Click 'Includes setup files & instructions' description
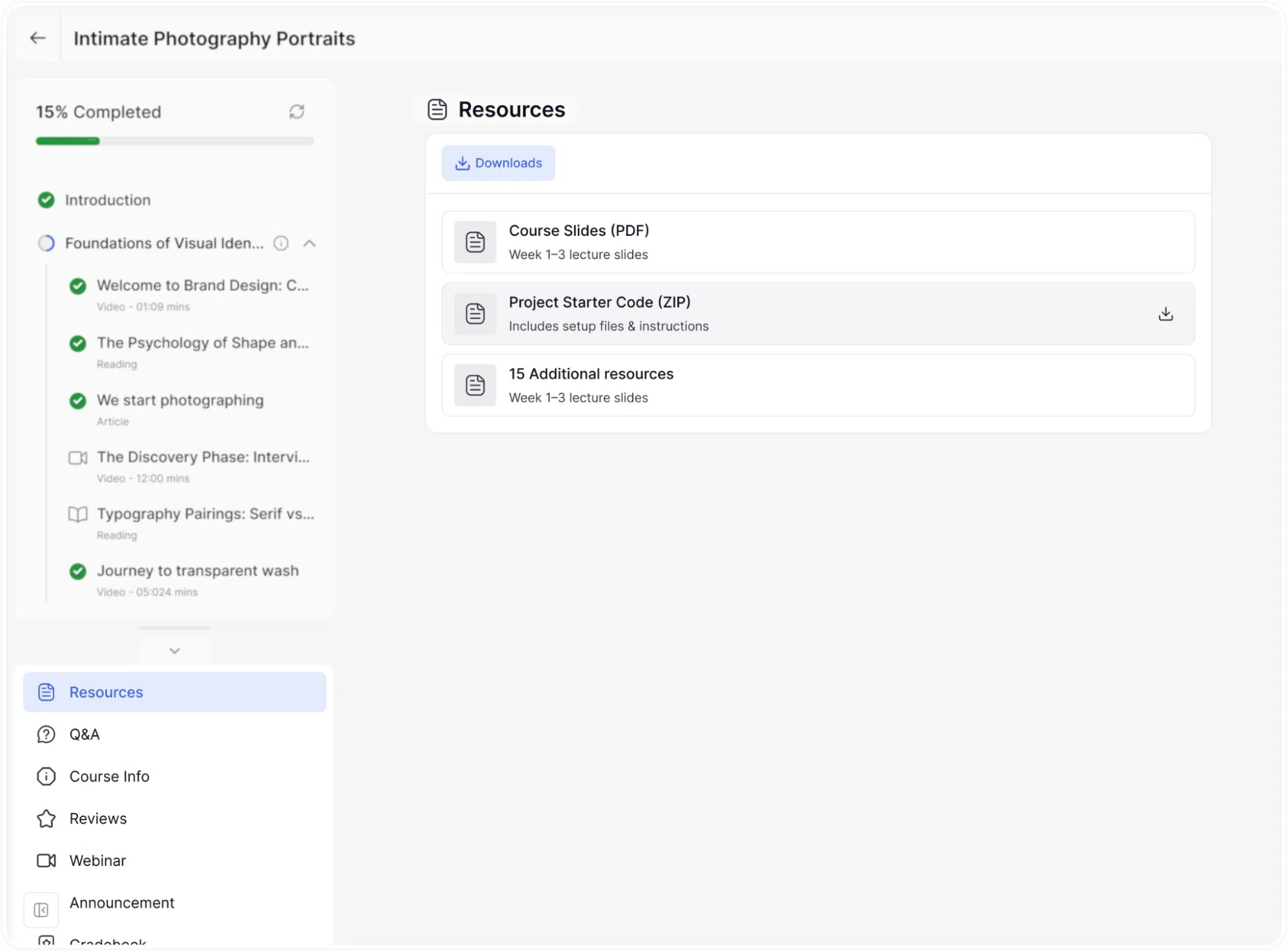This screenshot has width=1288, height=951. (x=609, y=327)
